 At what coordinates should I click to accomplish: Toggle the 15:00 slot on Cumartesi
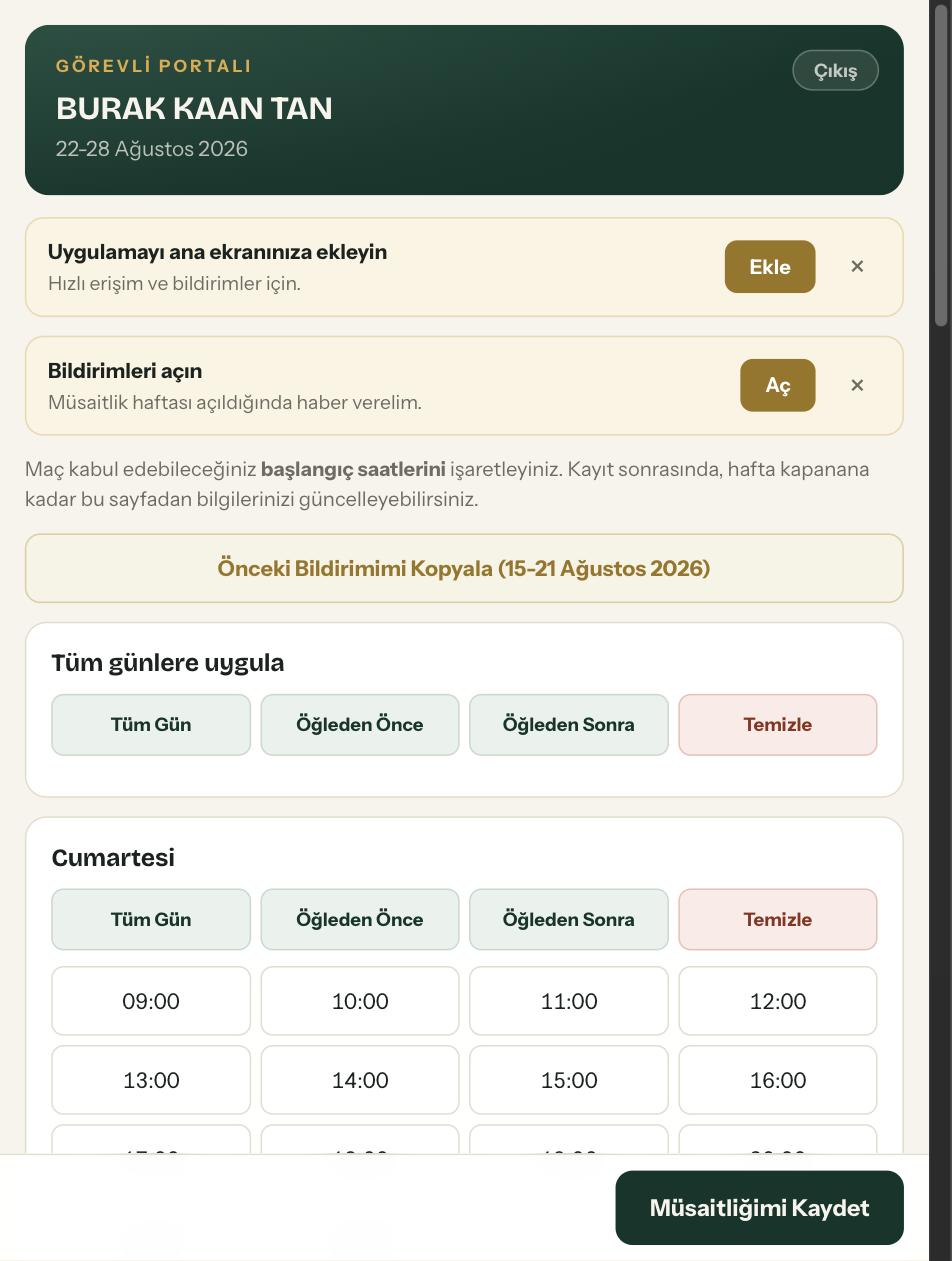point(569,1080)
